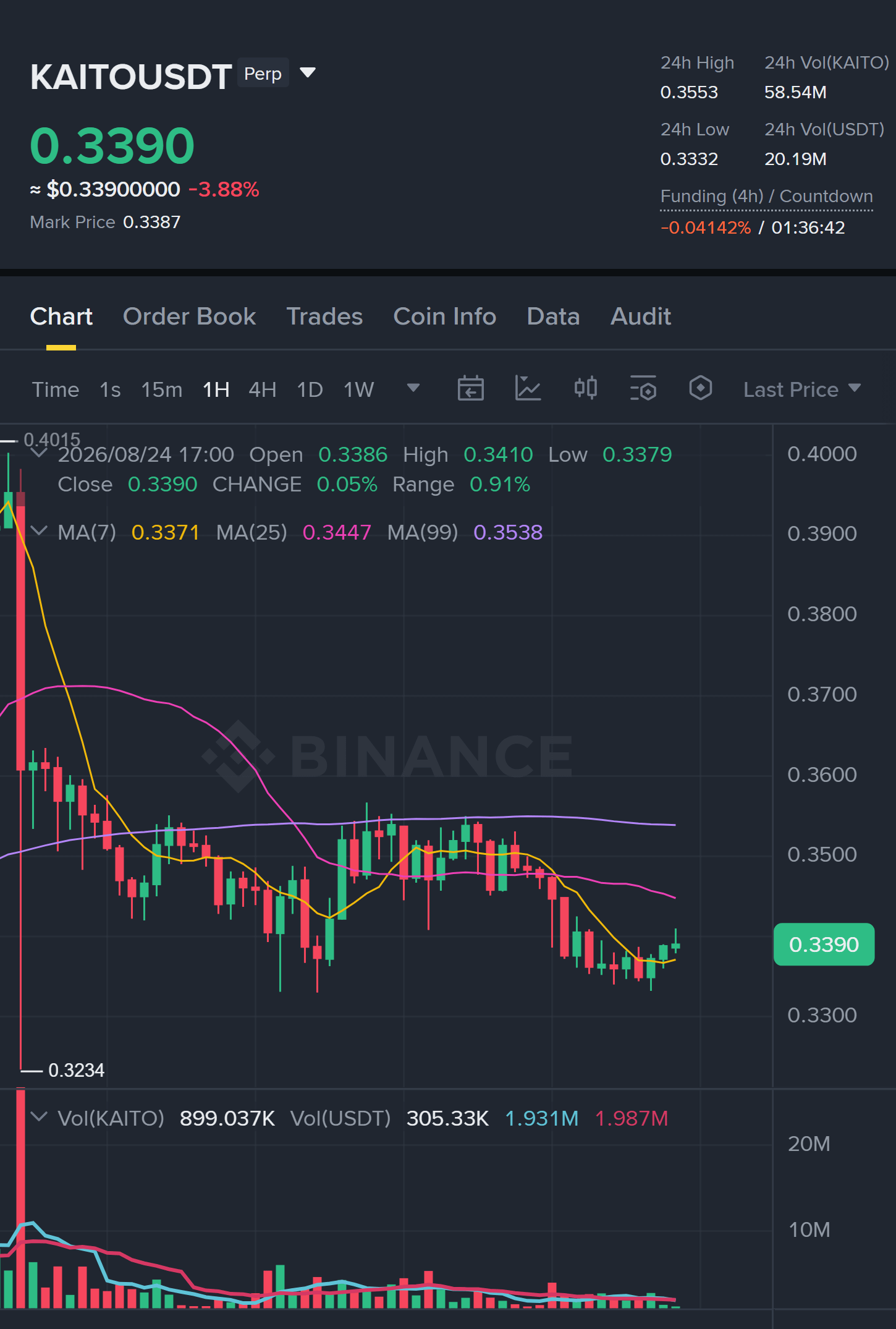Tap the Funding (4h) / Countdown label
Viewport: 896px width, 1329px height.
767,197
